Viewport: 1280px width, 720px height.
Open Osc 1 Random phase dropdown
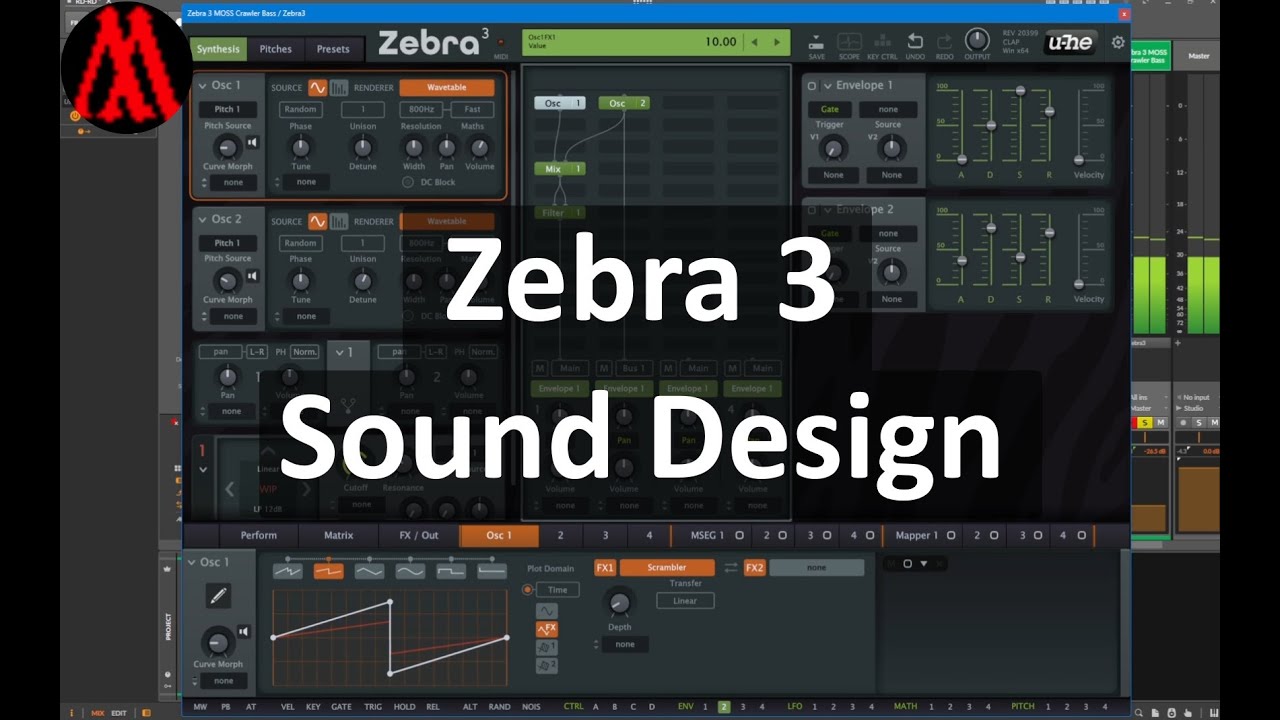(300, 110)
